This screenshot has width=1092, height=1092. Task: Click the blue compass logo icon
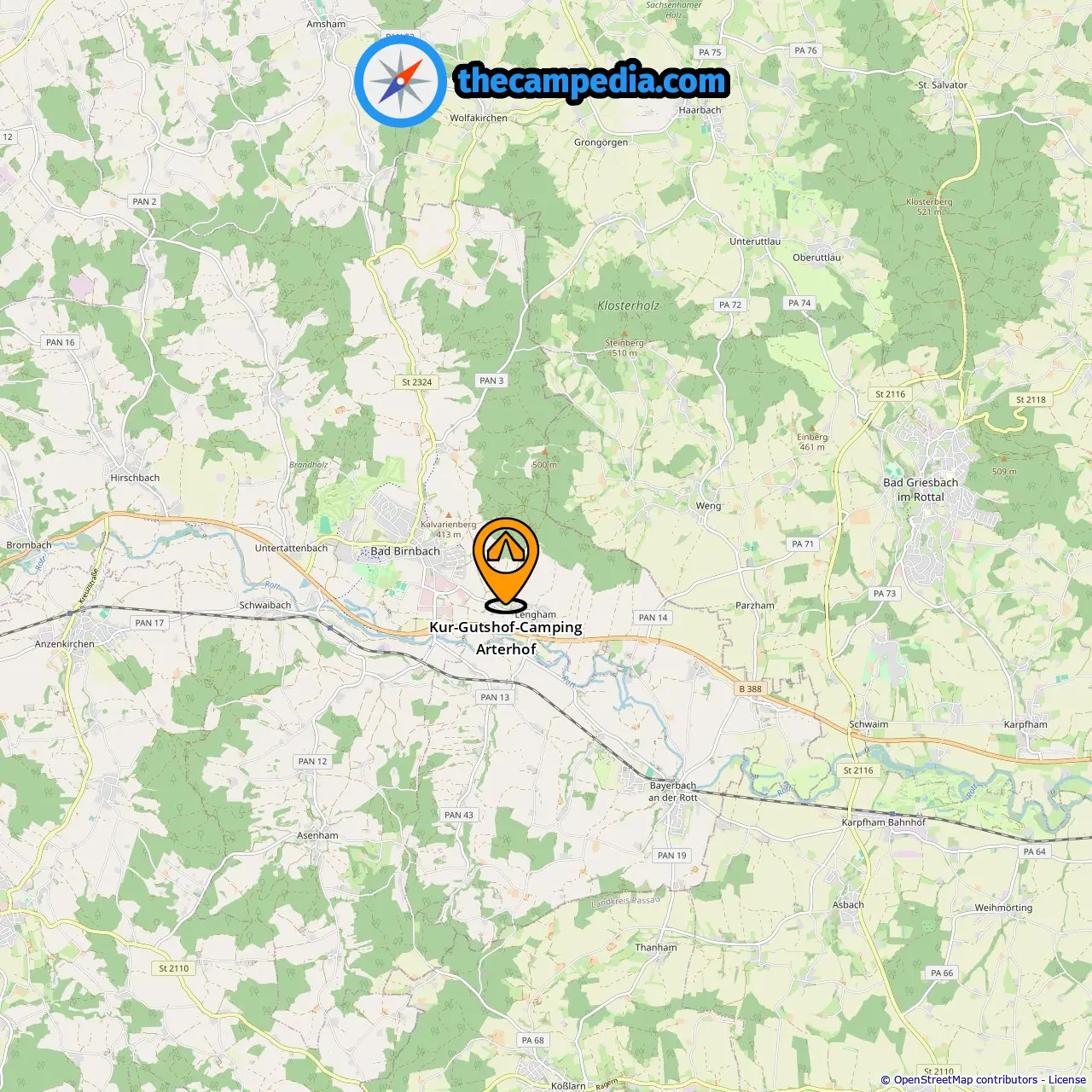coord(400,81)
